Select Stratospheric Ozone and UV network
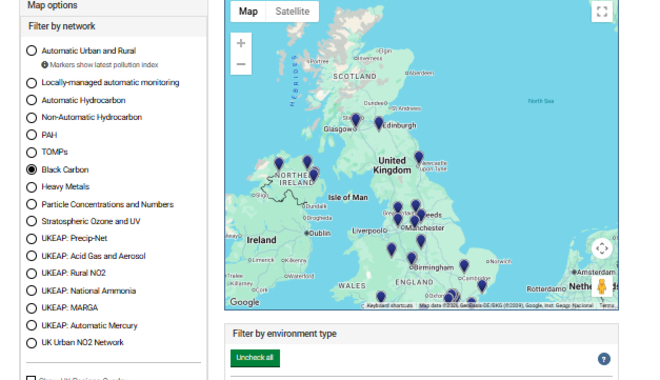Screen dimensions: 660x380 [x=32, y=221]
